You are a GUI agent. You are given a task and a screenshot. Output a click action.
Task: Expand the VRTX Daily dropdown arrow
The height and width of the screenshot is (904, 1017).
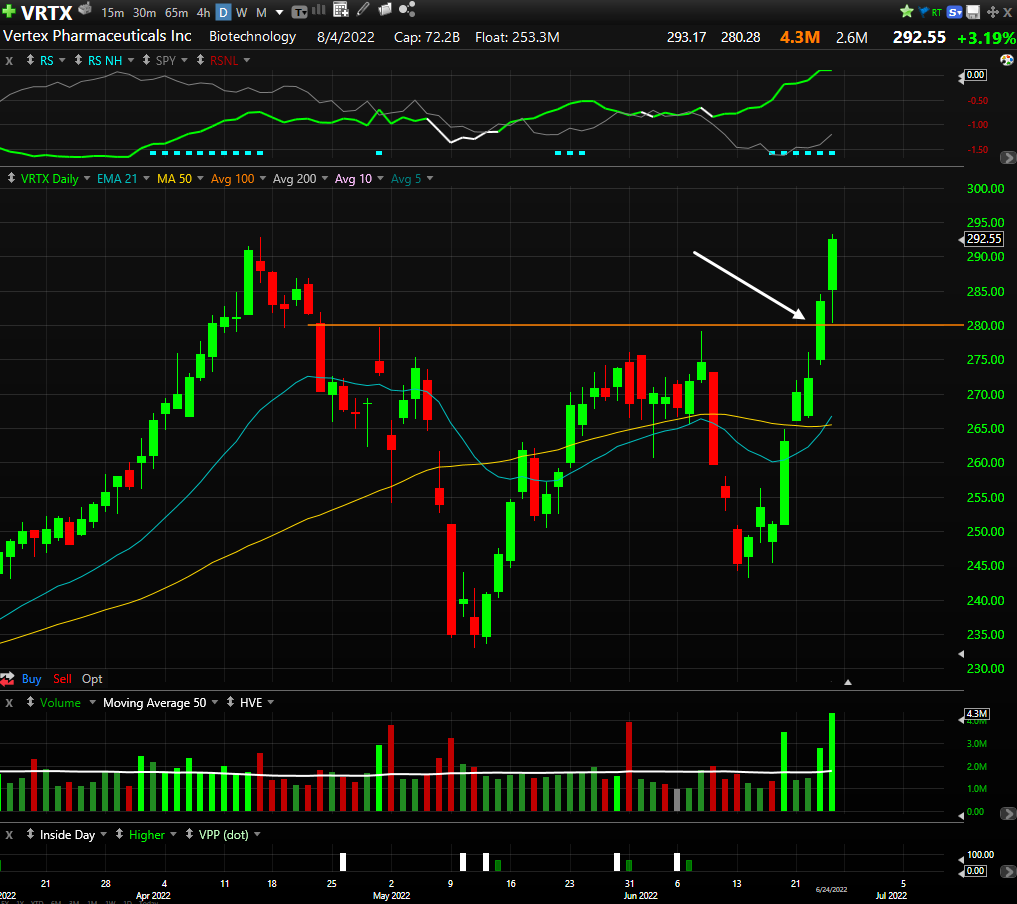coord(87,178)
